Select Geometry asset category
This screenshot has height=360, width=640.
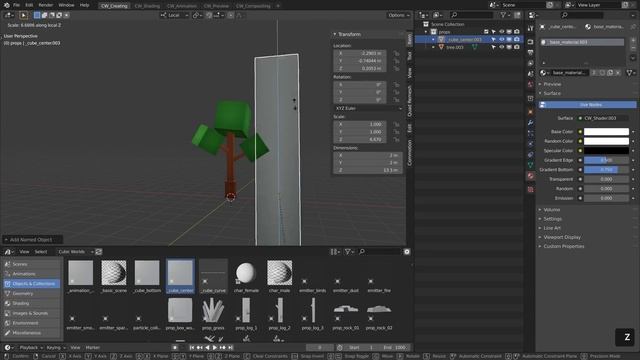pos(31,293)
